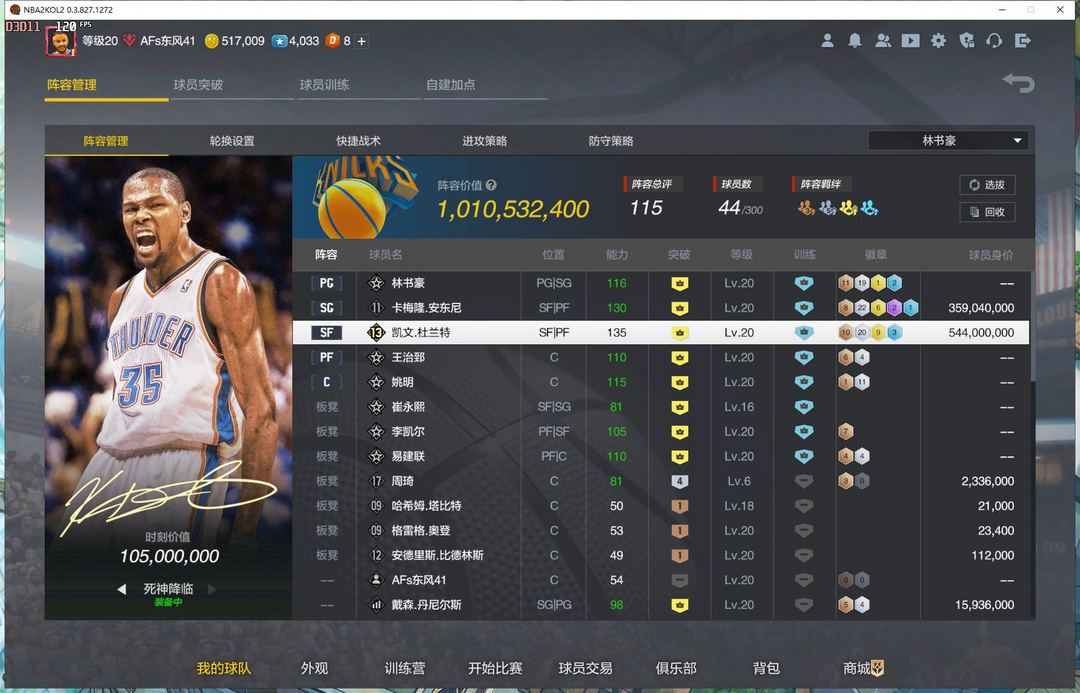Expand the 林书豪 lineup dropdown

[1018, 141]
